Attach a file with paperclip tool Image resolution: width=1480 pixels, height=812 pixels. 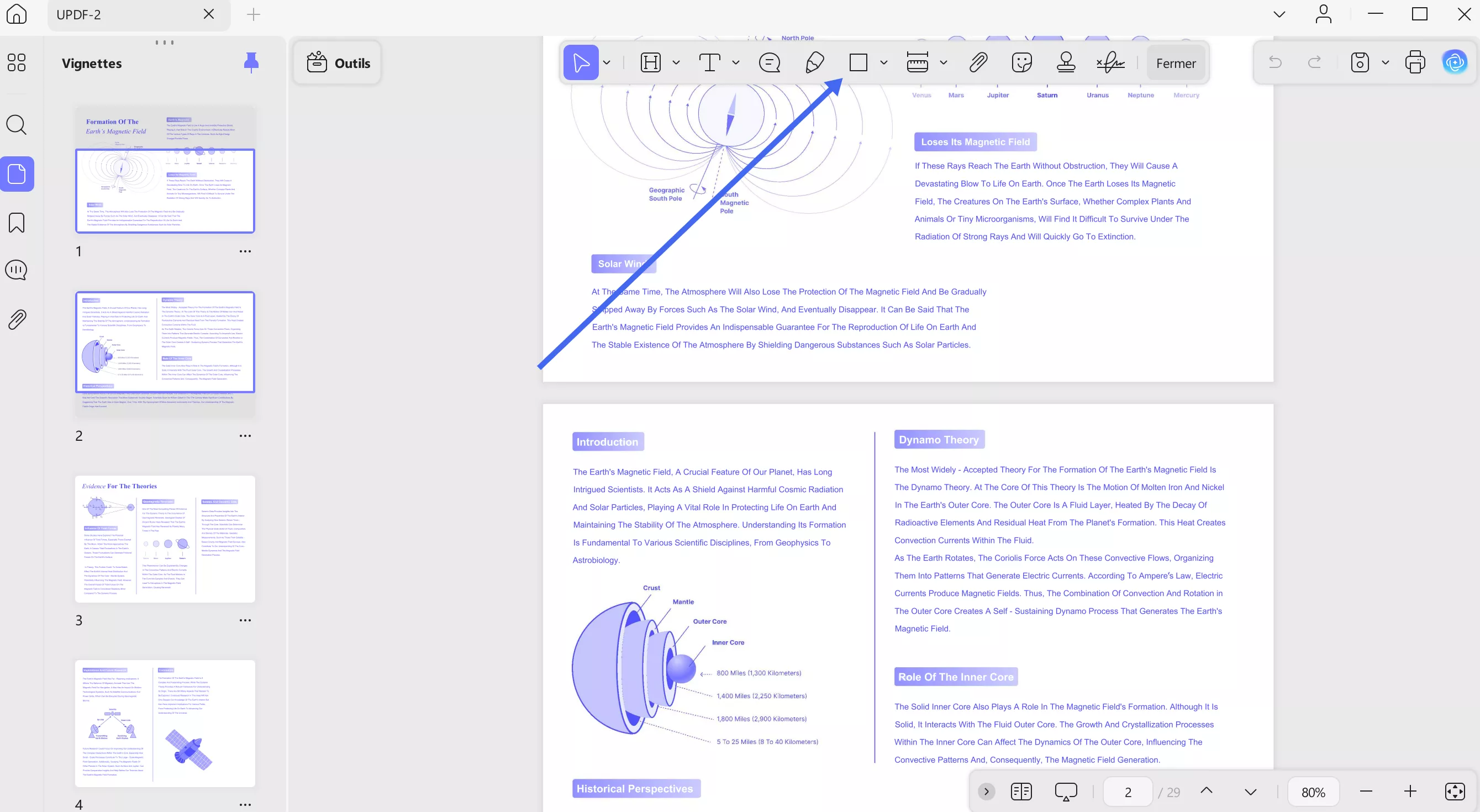point(978,62)
